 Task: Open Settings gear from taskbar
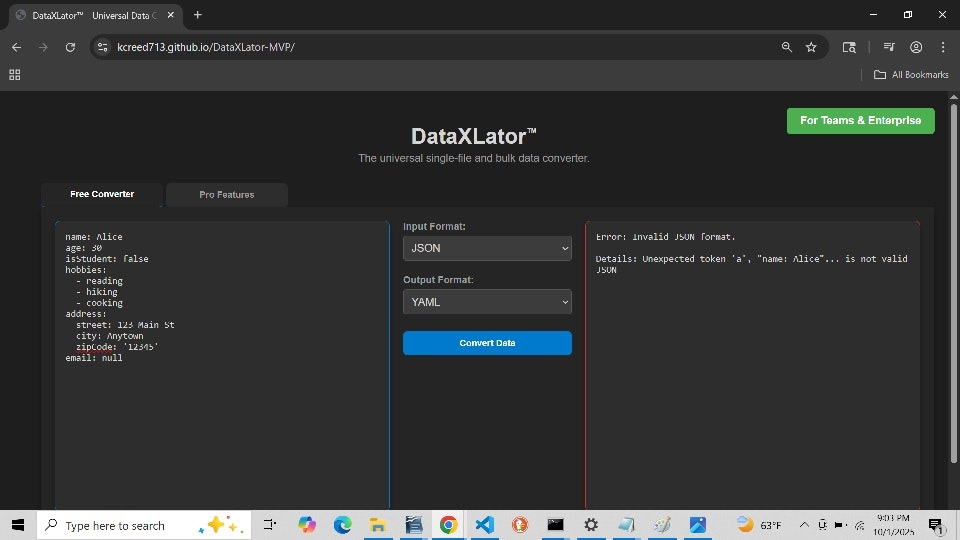[x=591, y=525]
